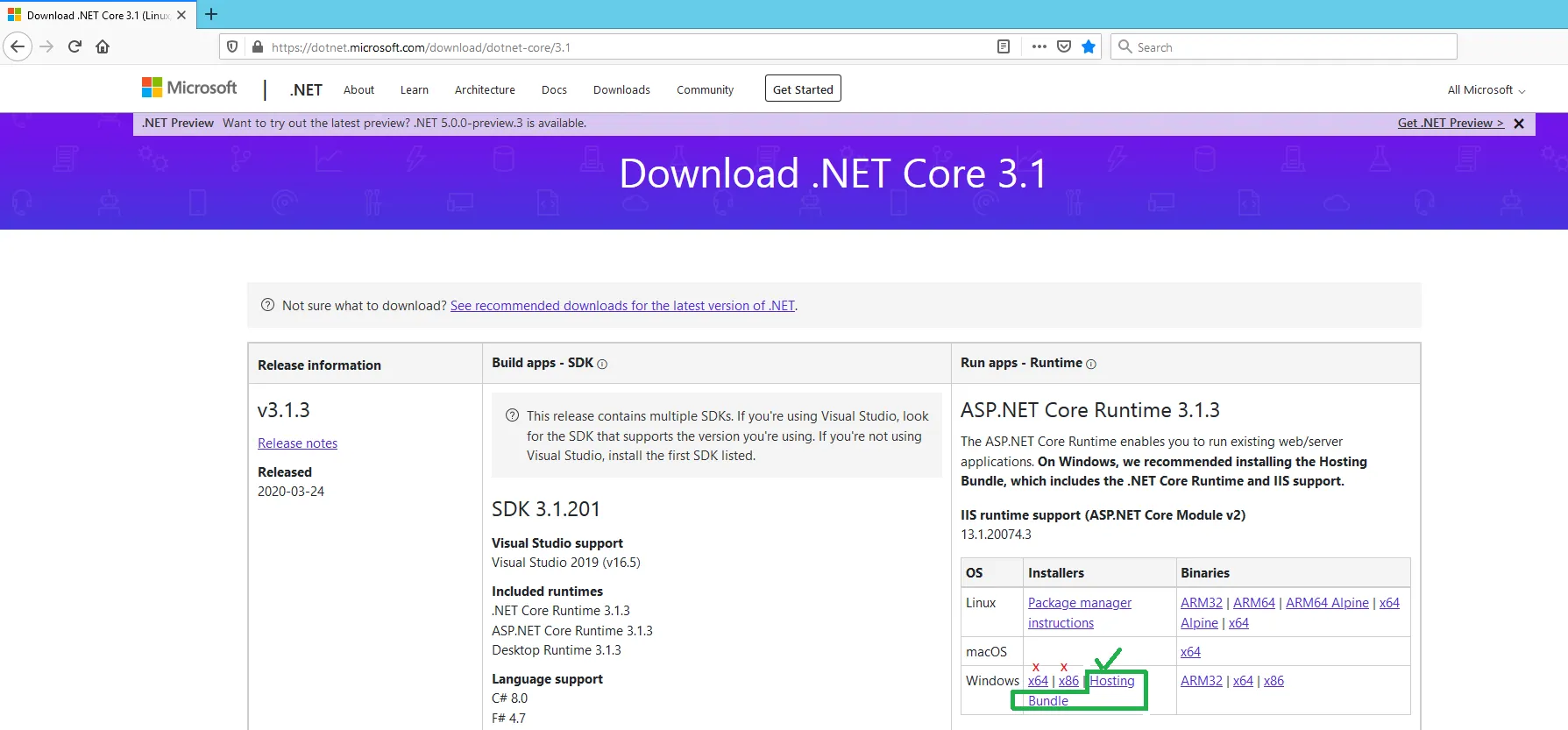
Task: Toggle reader view in the address bar
Action: point(1004,46)
